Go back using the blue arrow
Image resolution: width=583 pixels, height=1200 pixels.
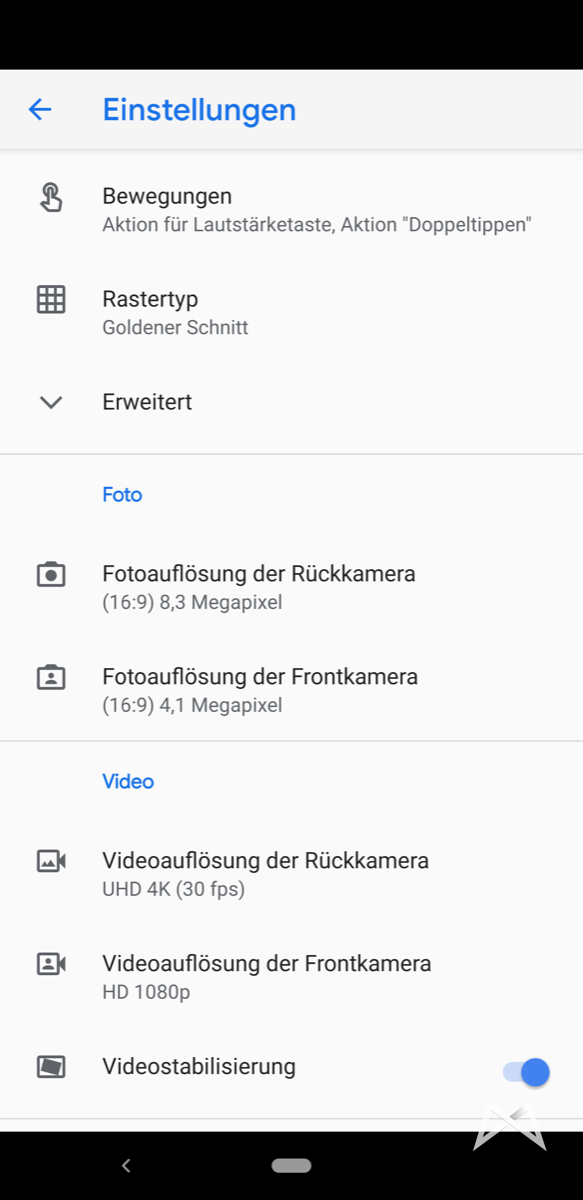click(x=40, y=109)
